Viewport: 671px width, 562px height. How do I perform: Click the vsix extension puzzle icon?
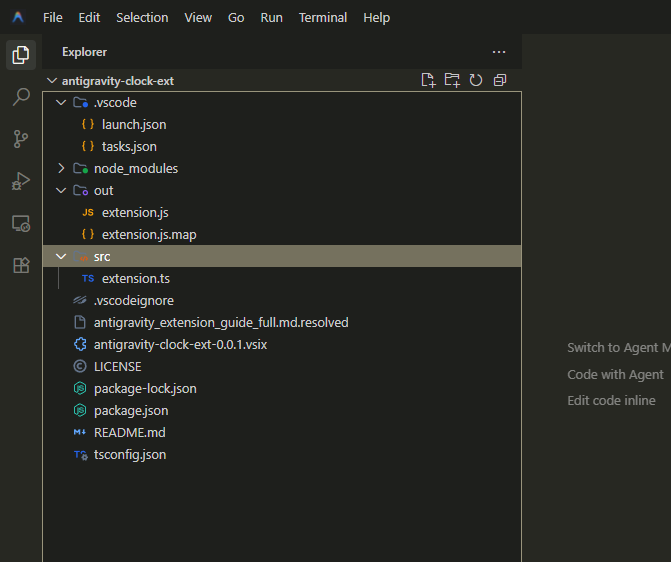click(x=80, y=344)
